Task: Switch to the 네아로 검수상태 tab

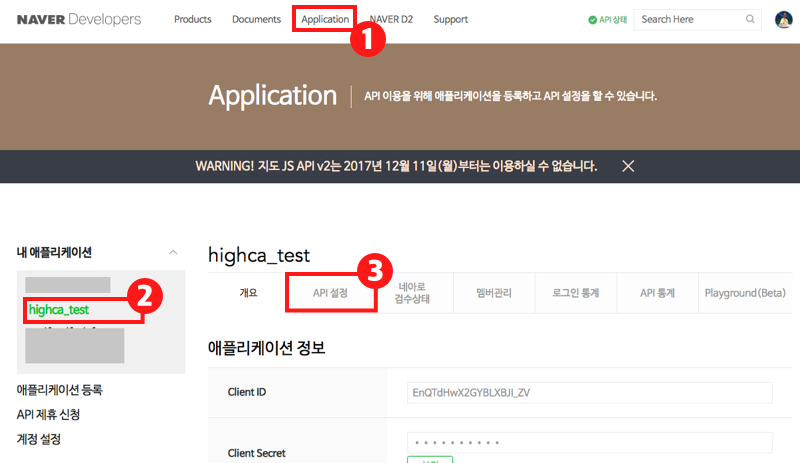Action: (x=412, y=293)
